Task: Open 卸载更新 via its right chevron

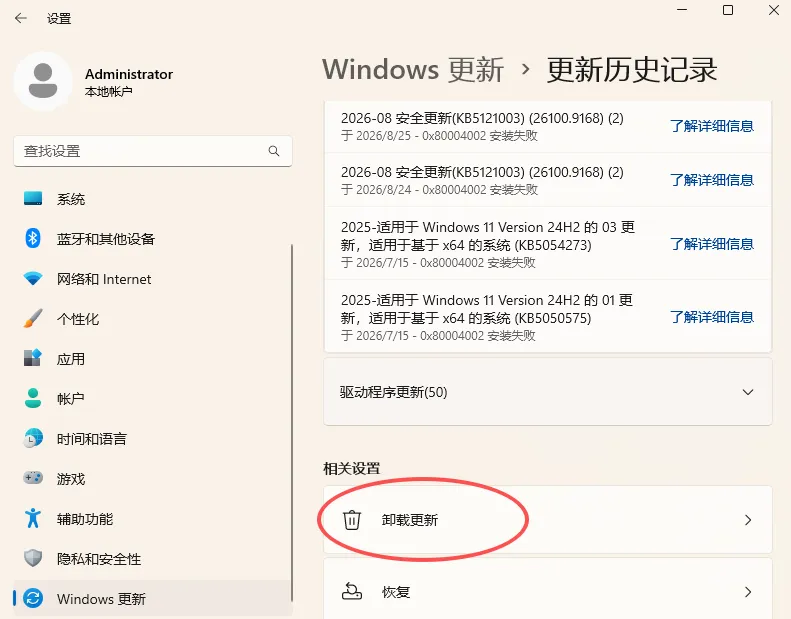Action: 748,520
